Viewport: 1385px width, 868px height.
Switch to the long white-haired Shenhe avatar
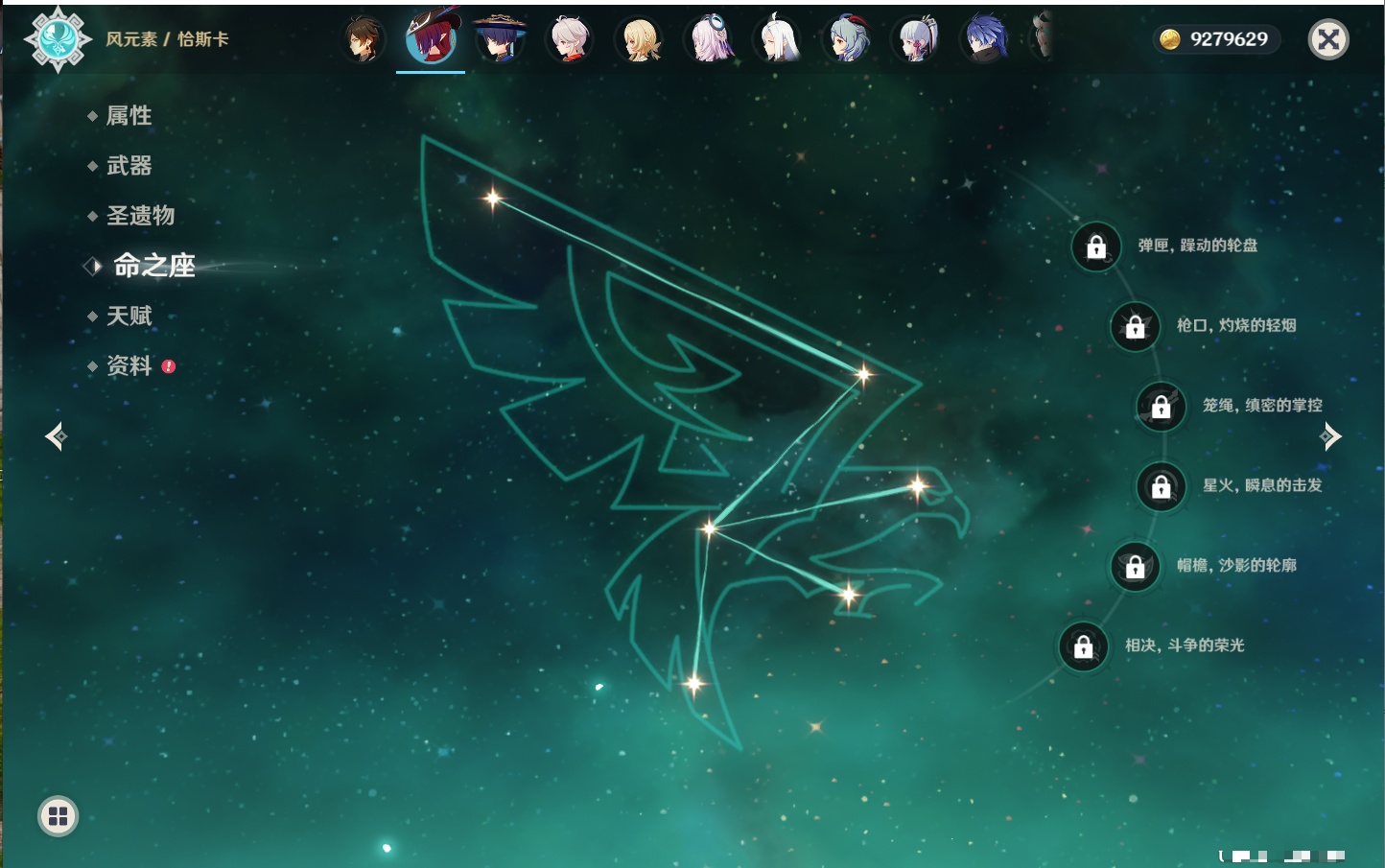click(778, 39)
